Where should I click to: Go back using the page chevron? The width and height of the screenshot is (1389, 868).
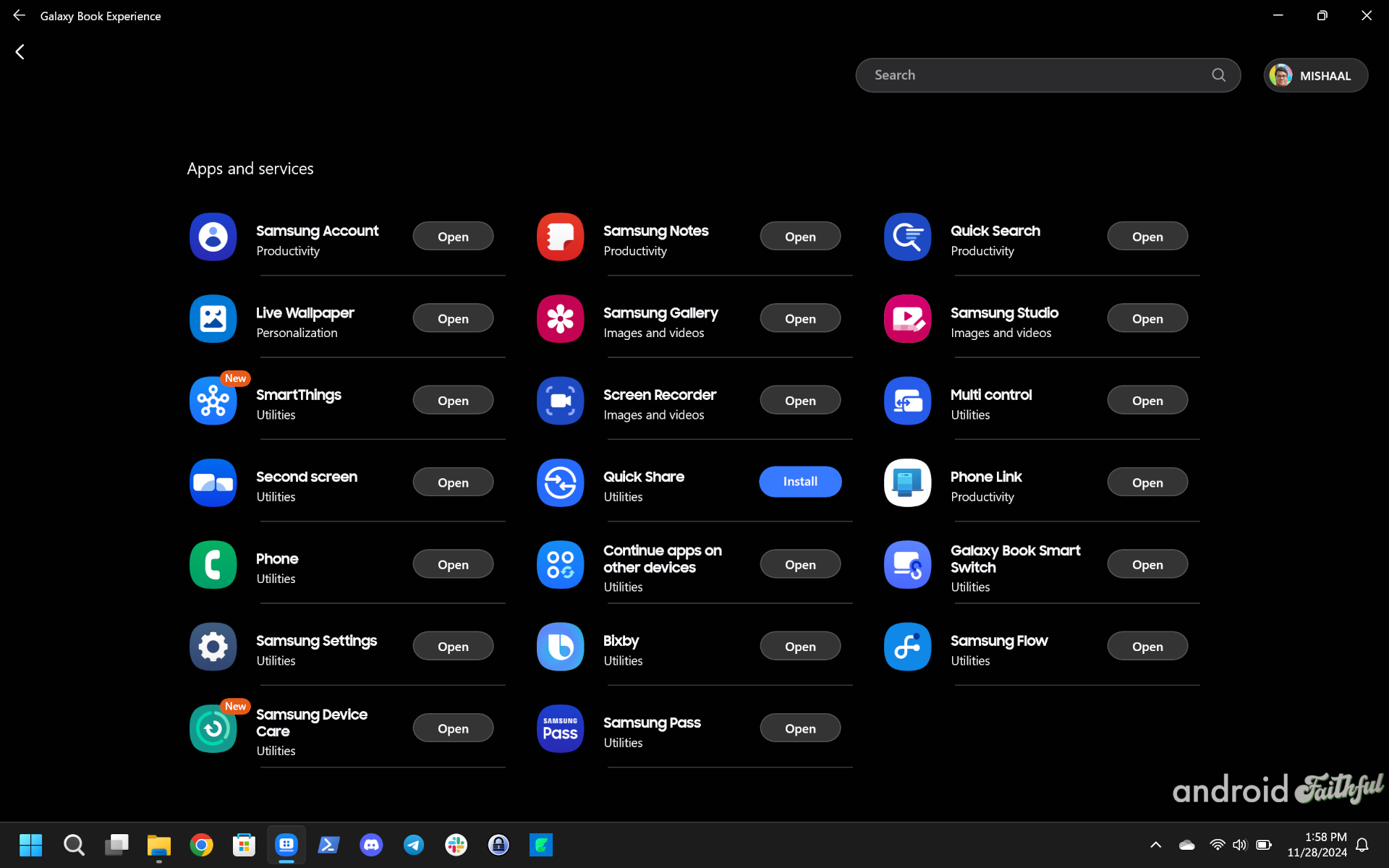tap(20, 51)
